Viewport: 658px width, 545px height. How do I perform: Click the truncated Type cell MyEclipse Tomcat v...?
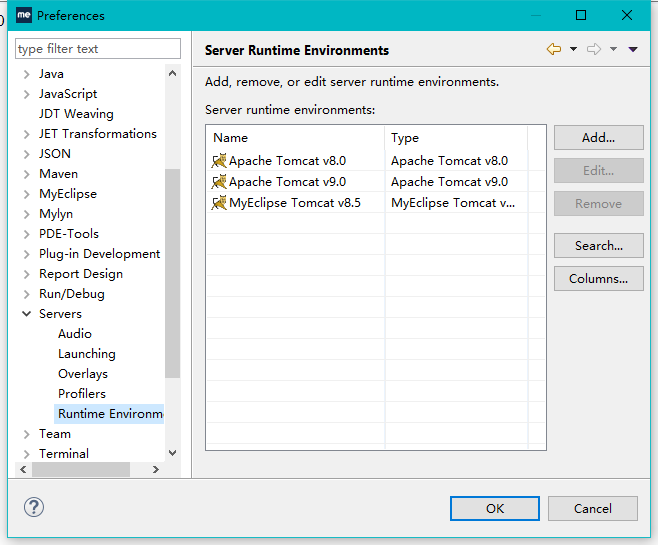point(453,203)
